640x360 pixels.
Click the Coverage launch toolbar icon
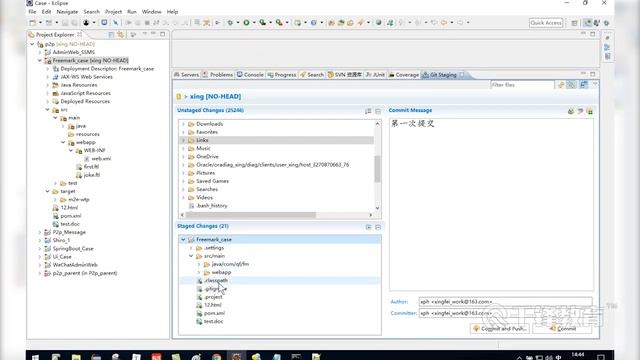(x=263, y=23)
